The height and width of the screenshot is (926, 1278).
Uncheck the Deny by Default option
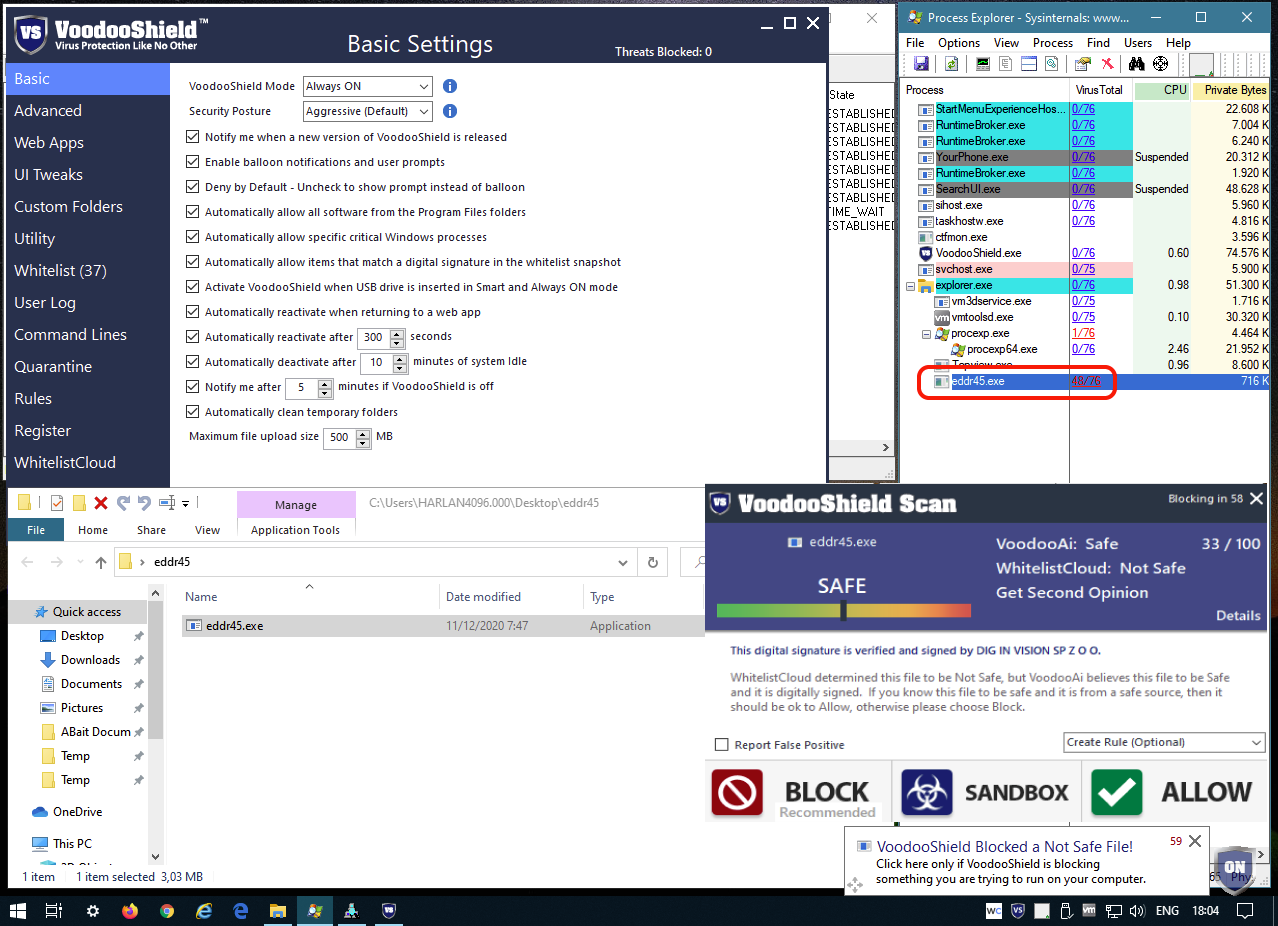click(x=194, y=187)
